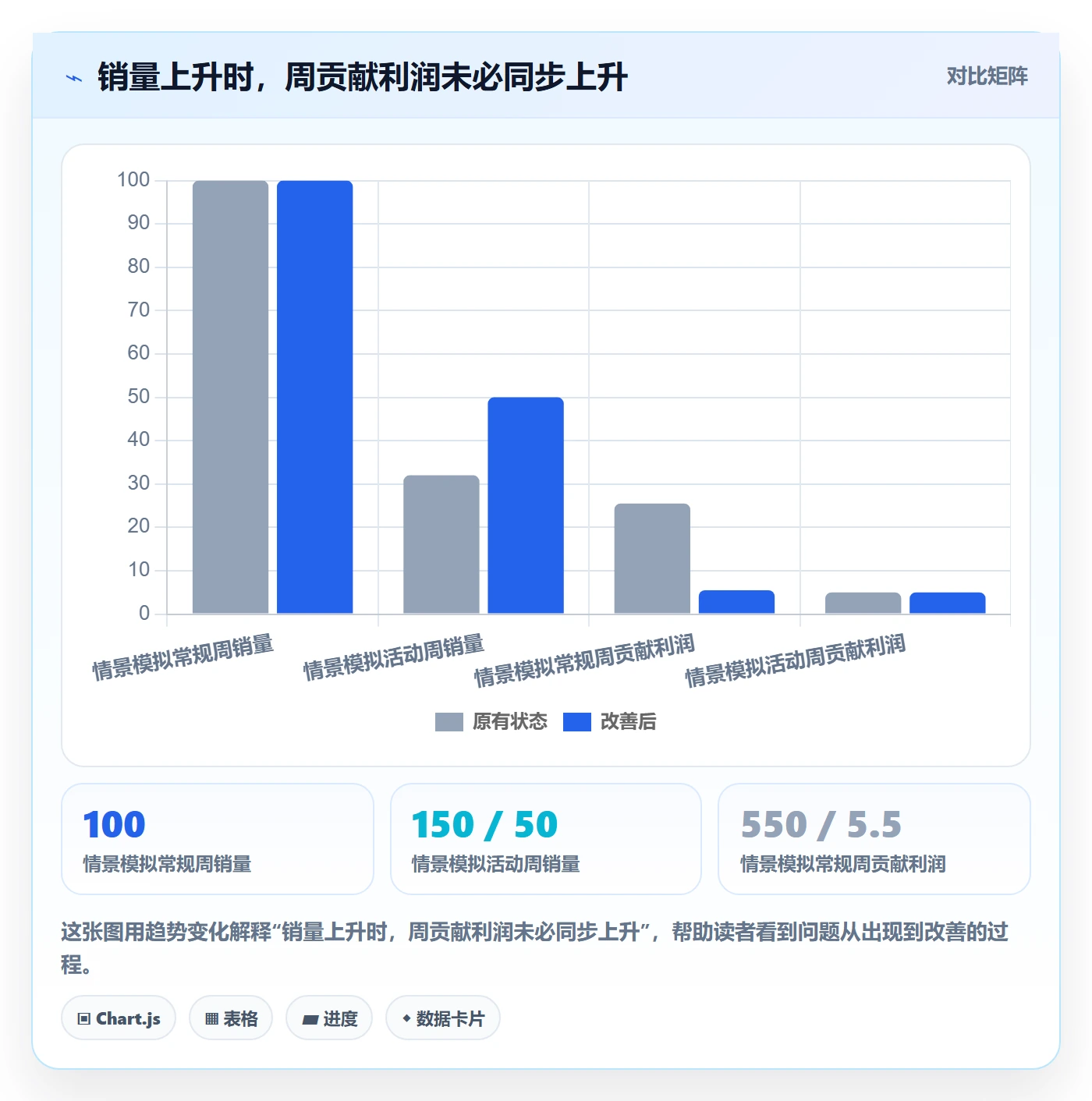Viewport: 1092px width, 1101px height.
Task: Click the y-axis value 100
Action: [x=133, y=180]
